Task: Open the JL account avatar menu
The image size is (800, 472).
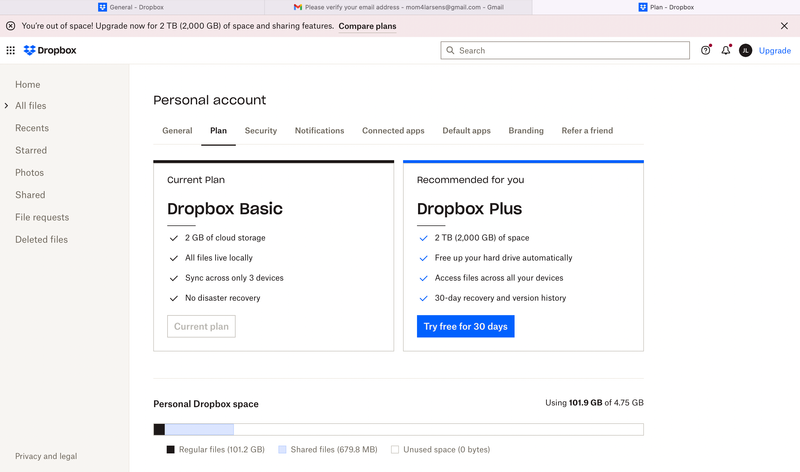Action: [745, 50]
